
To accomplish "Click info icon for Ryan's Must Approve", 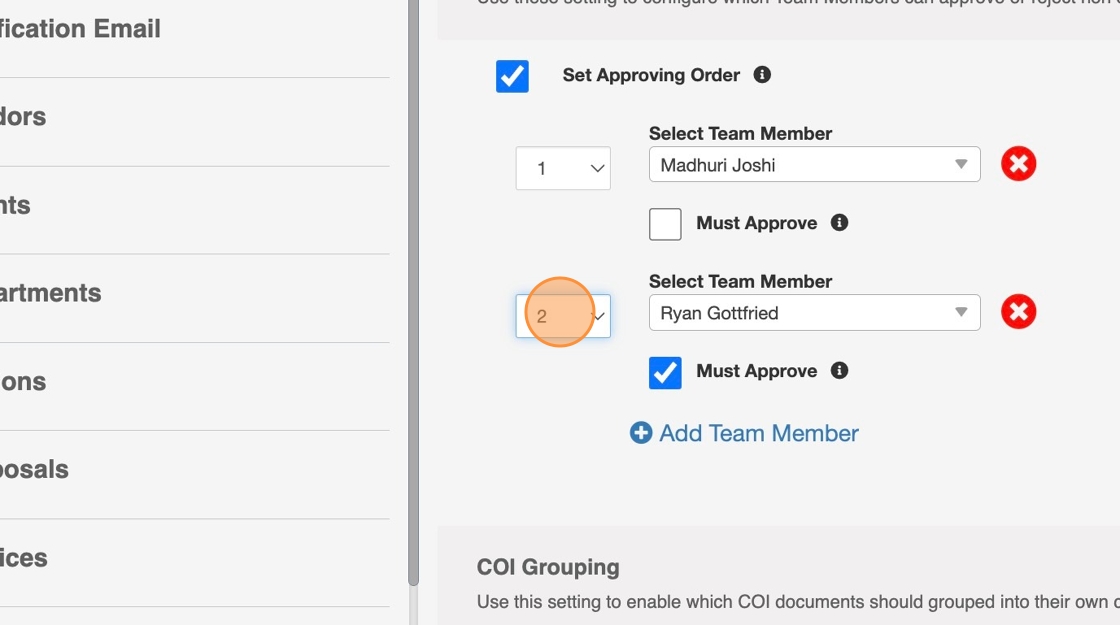I will point(840,371).
